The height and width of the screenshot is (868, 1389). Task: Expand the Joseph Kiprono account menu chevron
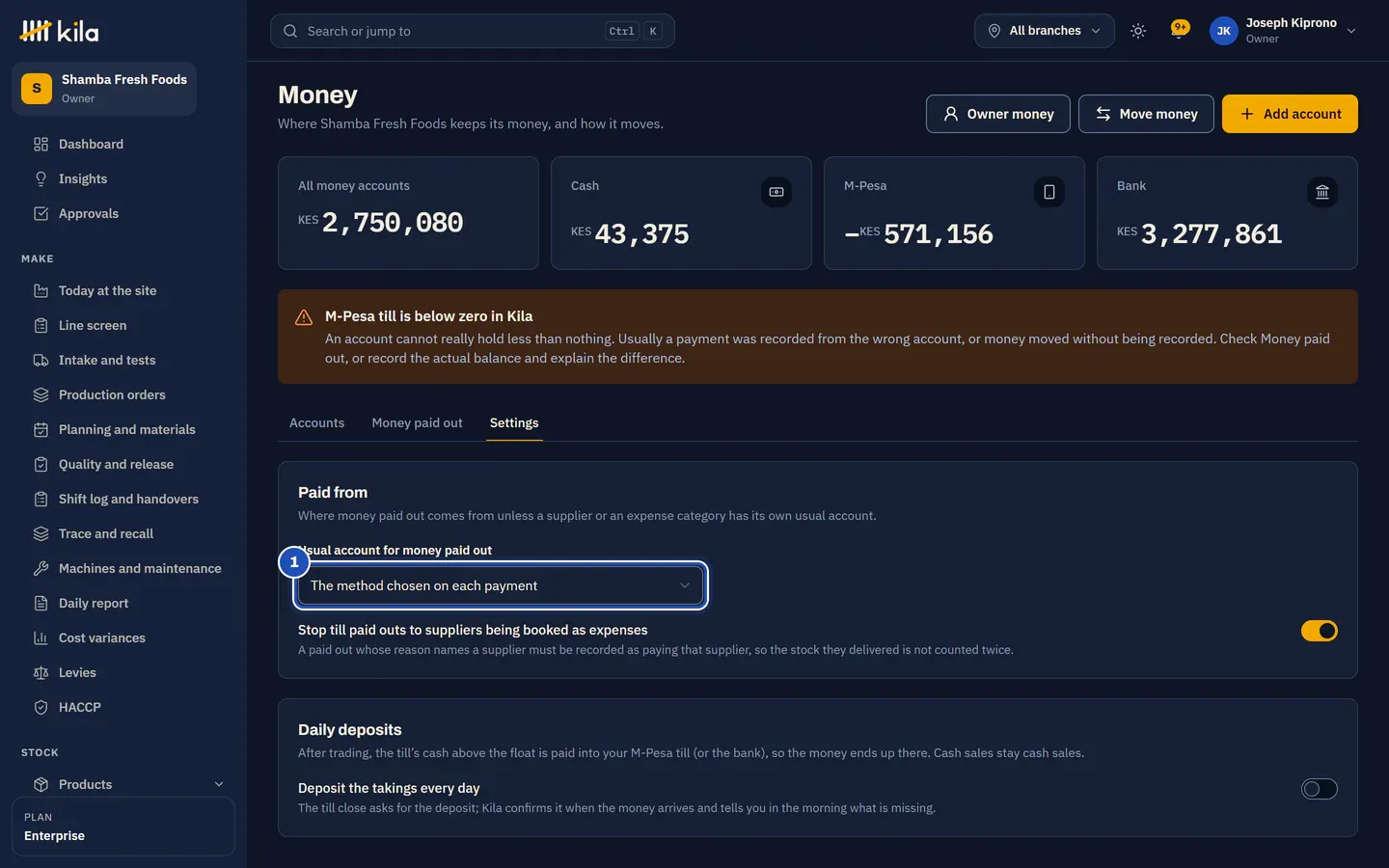click(x=1351, y=31)
